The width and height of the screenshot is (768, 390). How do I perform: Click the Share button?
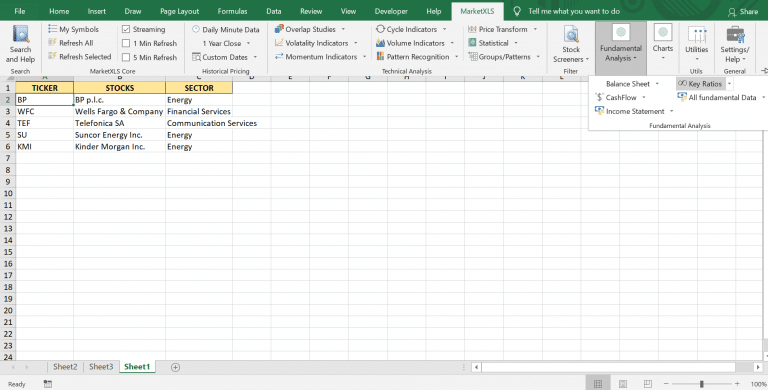click(743, 11)
